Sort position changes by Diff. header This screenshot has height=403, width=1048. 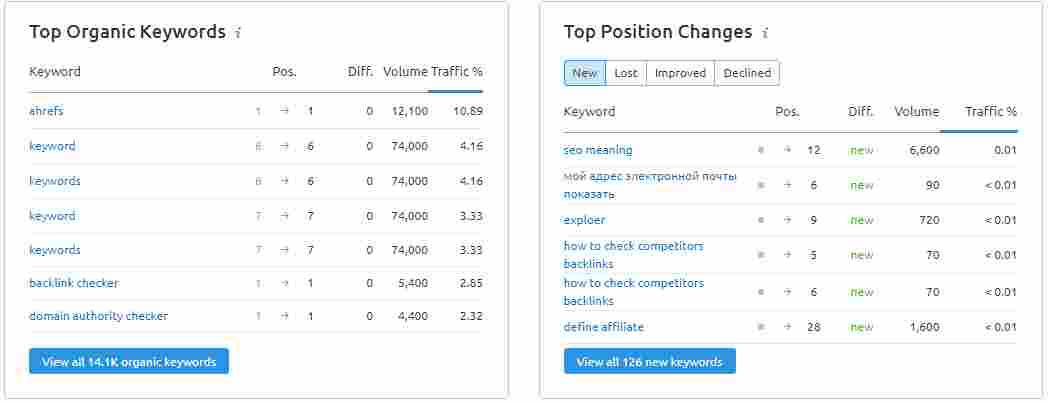coord(860,112)
